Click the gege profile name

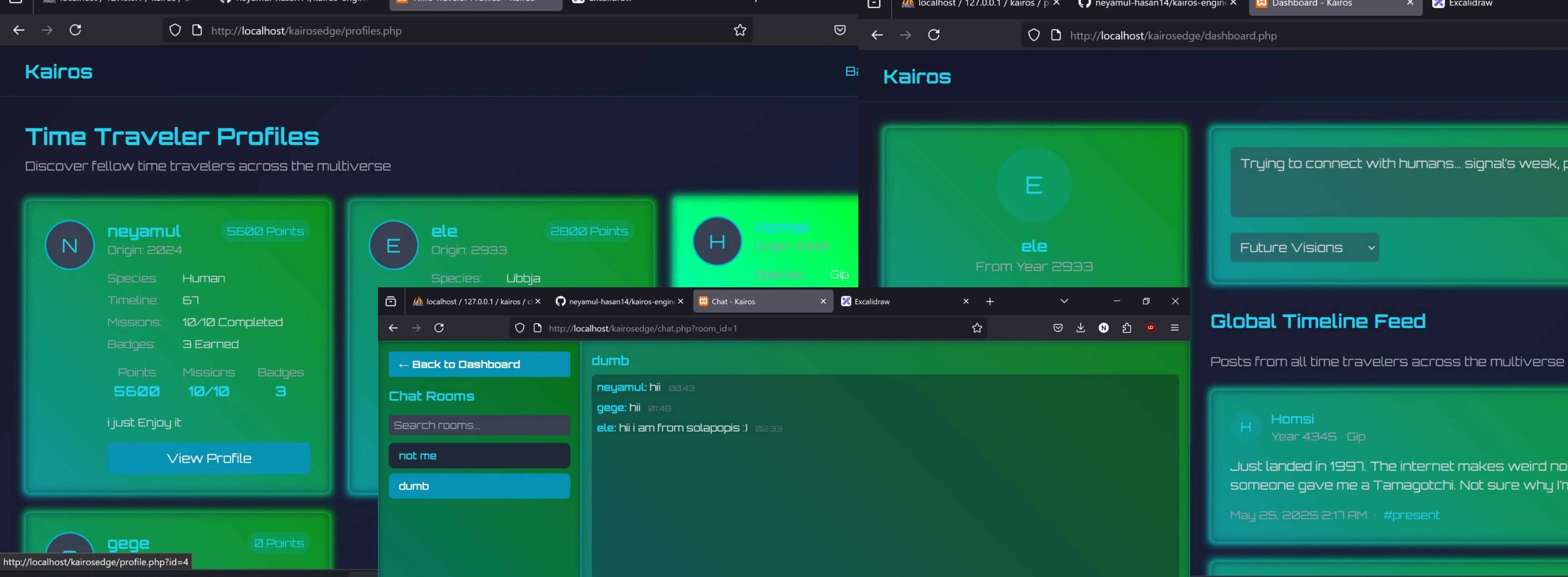coord(128,544)
